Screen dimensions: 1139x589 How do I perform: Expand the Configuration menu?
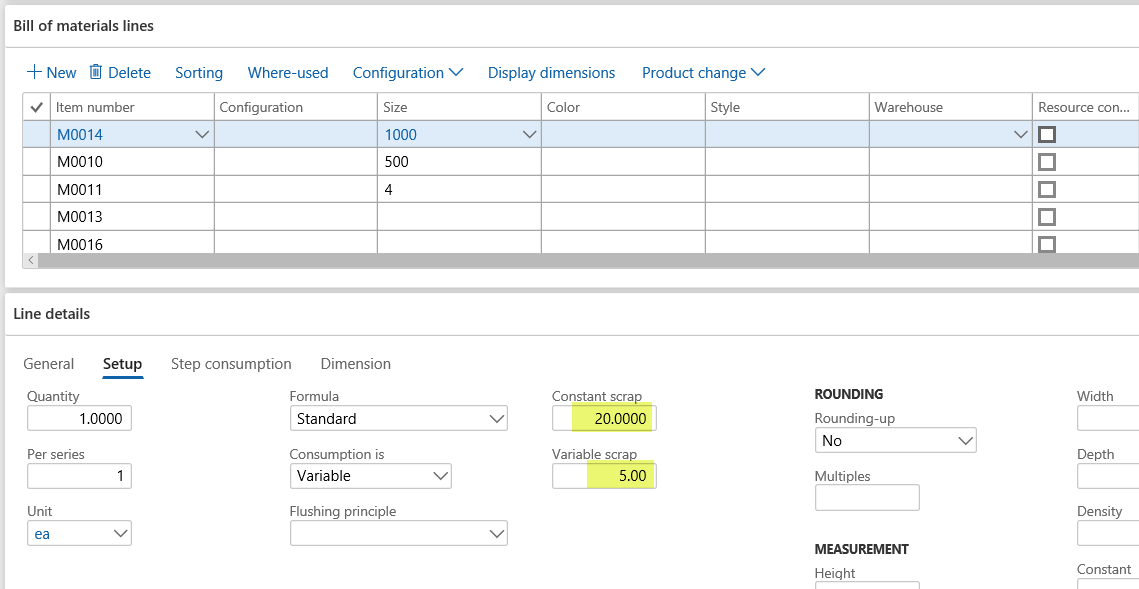click(x=408, y=73)
